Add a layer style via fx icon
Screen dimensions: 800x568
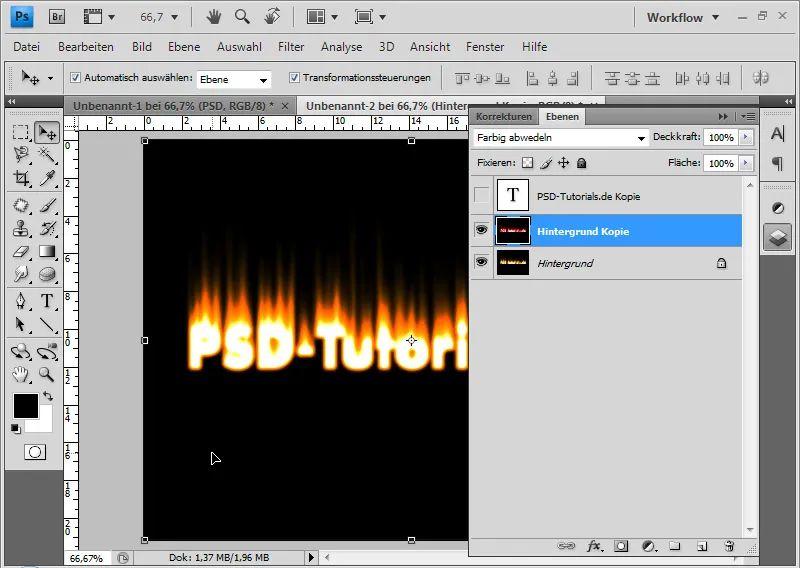click(x=594, y=547)
